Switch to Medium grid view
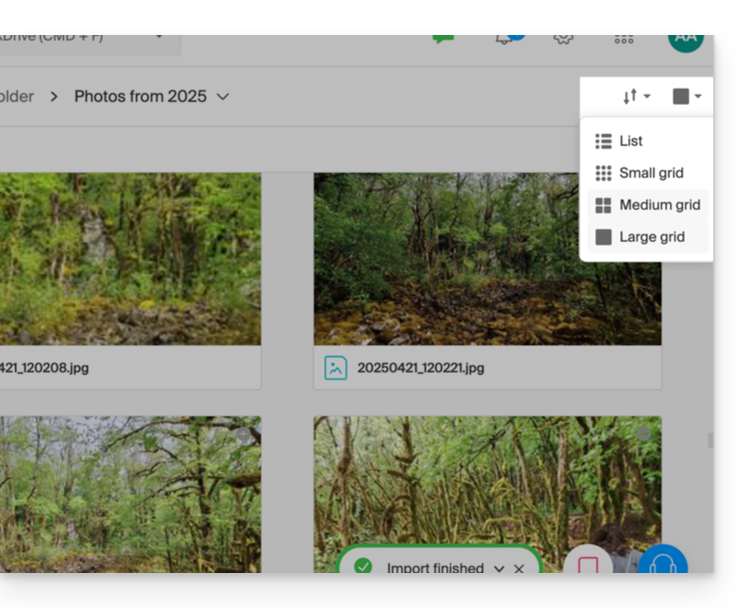This screenshot has width=750, height=608. [646, 205]
